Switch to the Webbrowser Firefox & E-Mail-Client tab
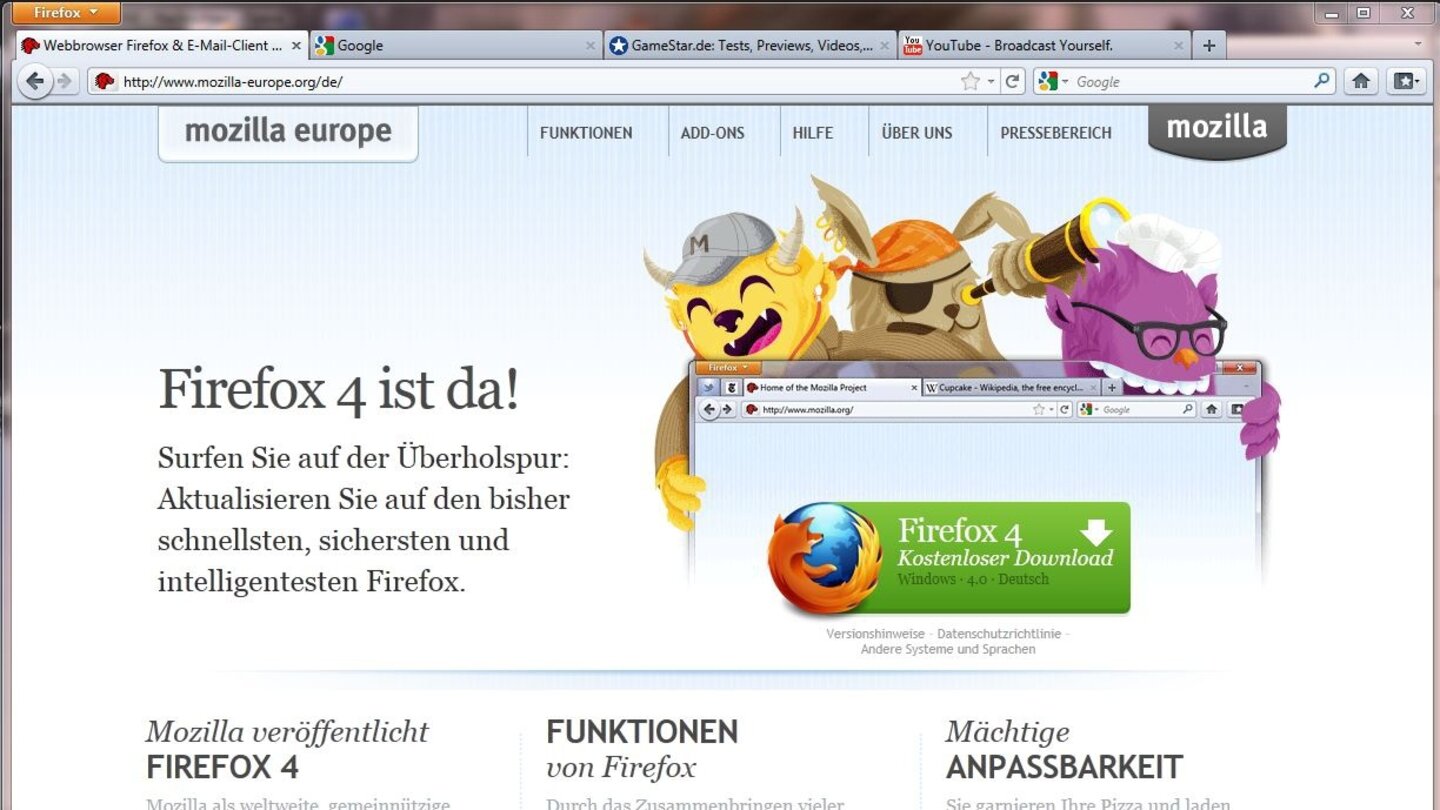1440x810 pixels. click(x=162, y=46)
